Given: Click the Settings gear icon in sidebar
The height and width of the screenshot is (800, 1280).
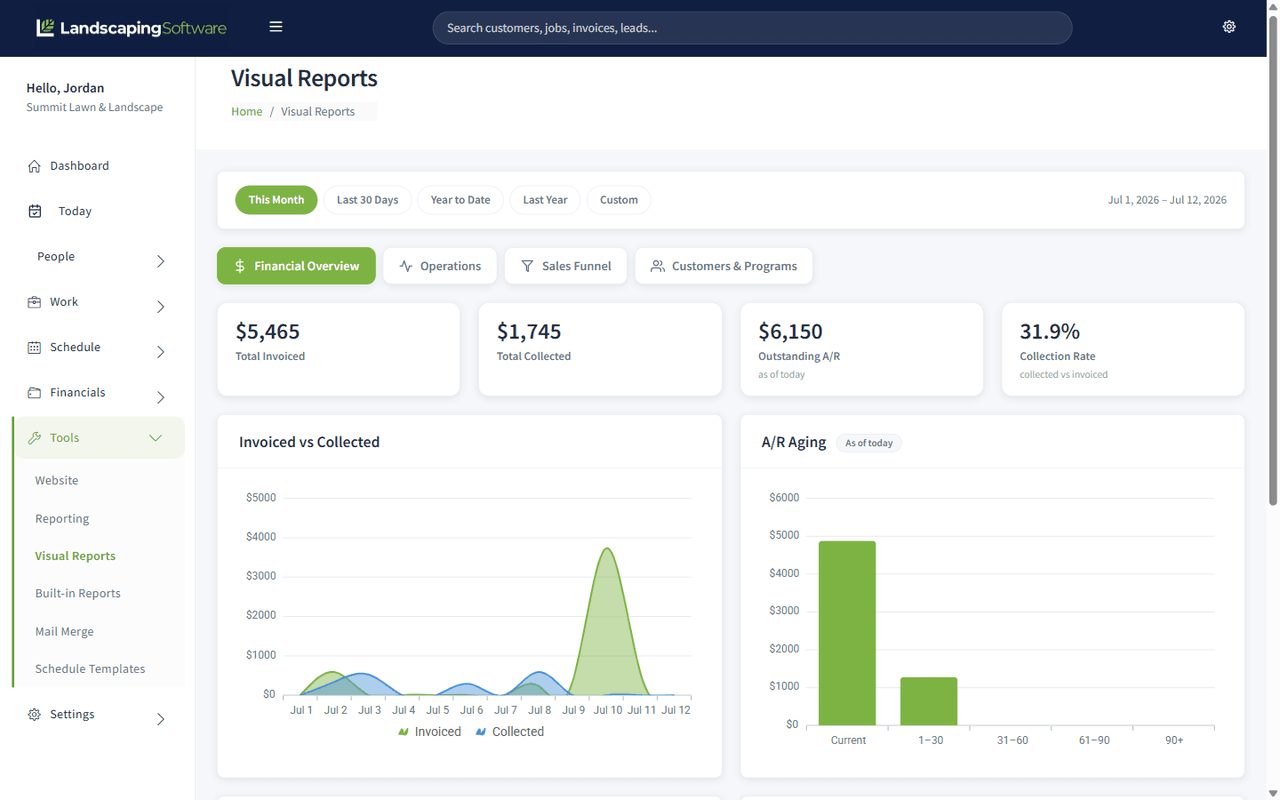Looking at the screenshot, I should coord(34,715).
